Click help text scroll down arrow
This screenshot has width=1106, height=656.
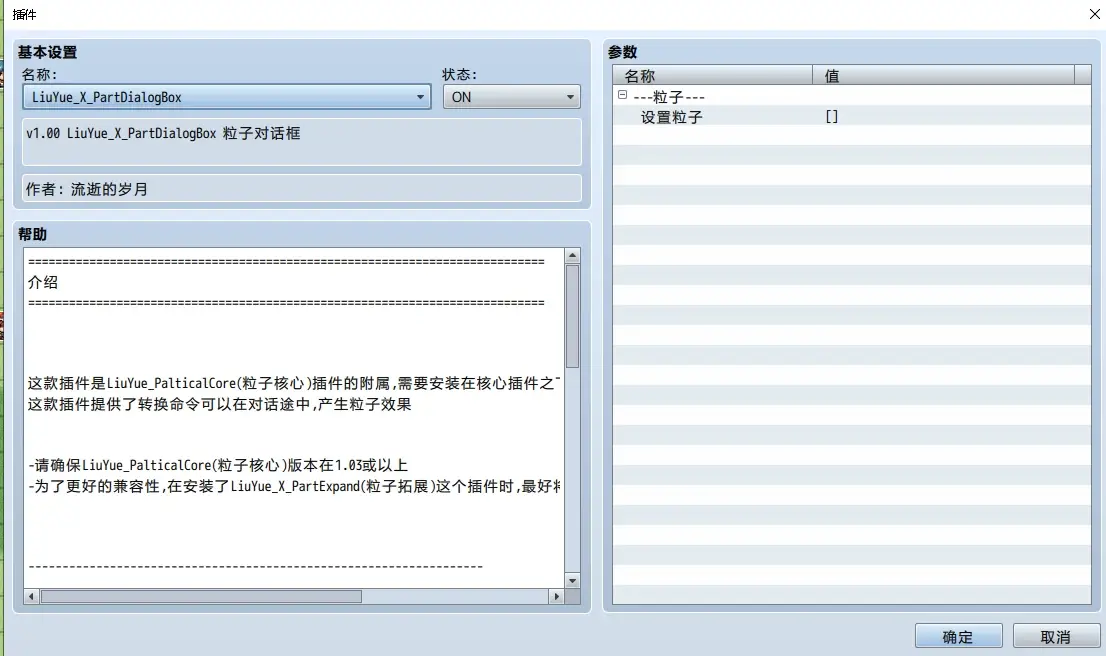pyautogui.click(x=572, y=581)
